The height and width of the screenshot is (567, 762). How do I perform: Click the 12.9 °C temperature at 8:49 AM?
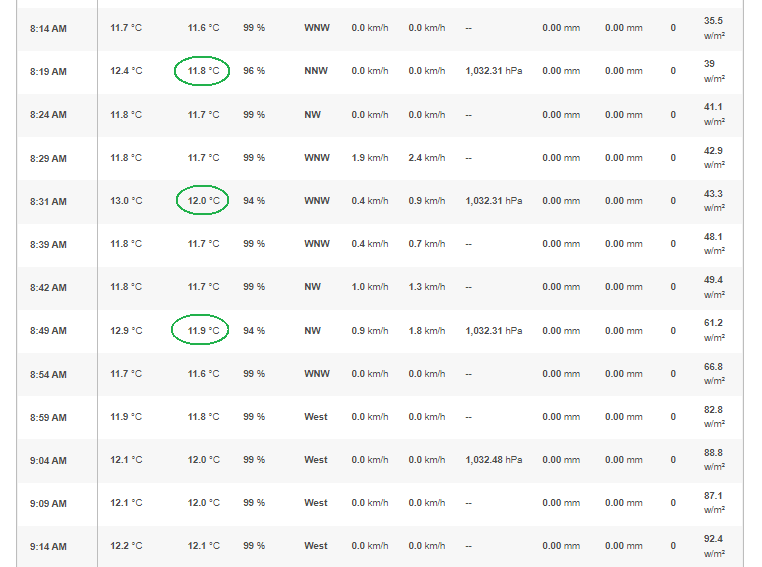tap(126, 331)
